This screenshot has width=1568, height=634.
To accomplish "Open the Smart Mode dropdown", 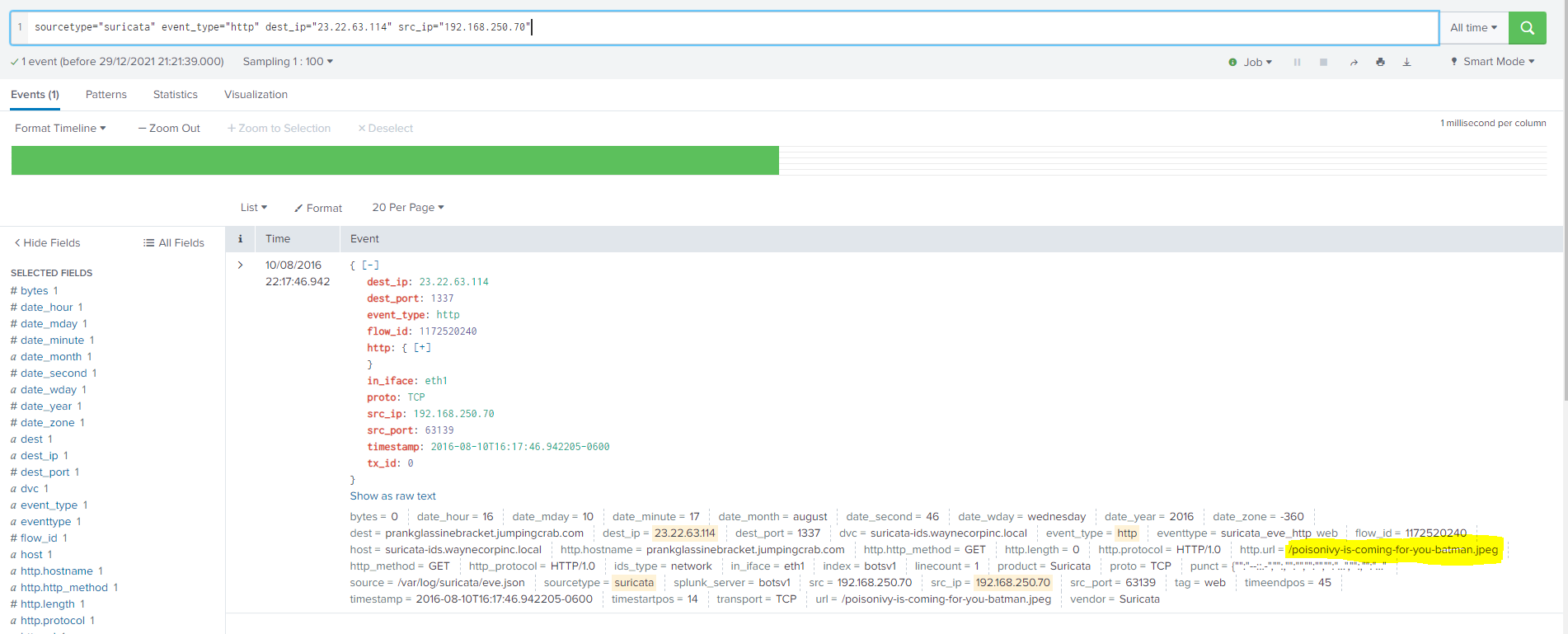I will tap(1492, 62).
